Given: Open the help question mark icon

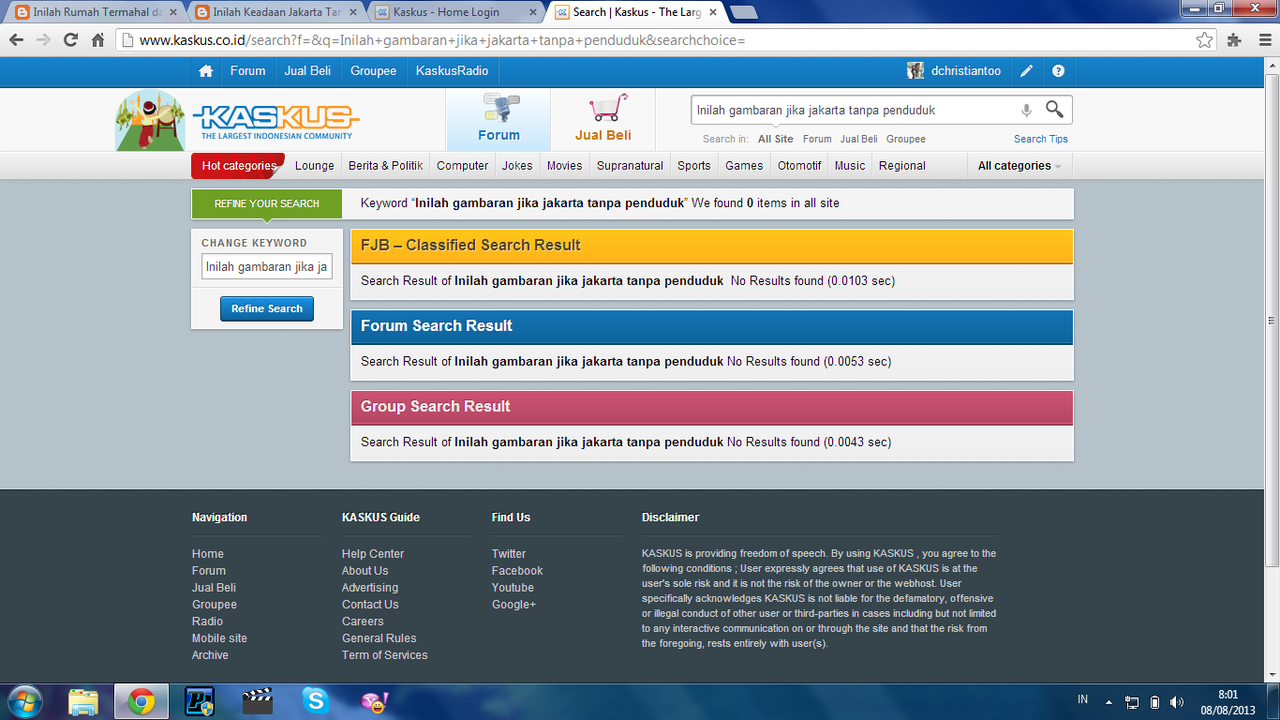Looking at the screenshot, I should [1058, 71].
